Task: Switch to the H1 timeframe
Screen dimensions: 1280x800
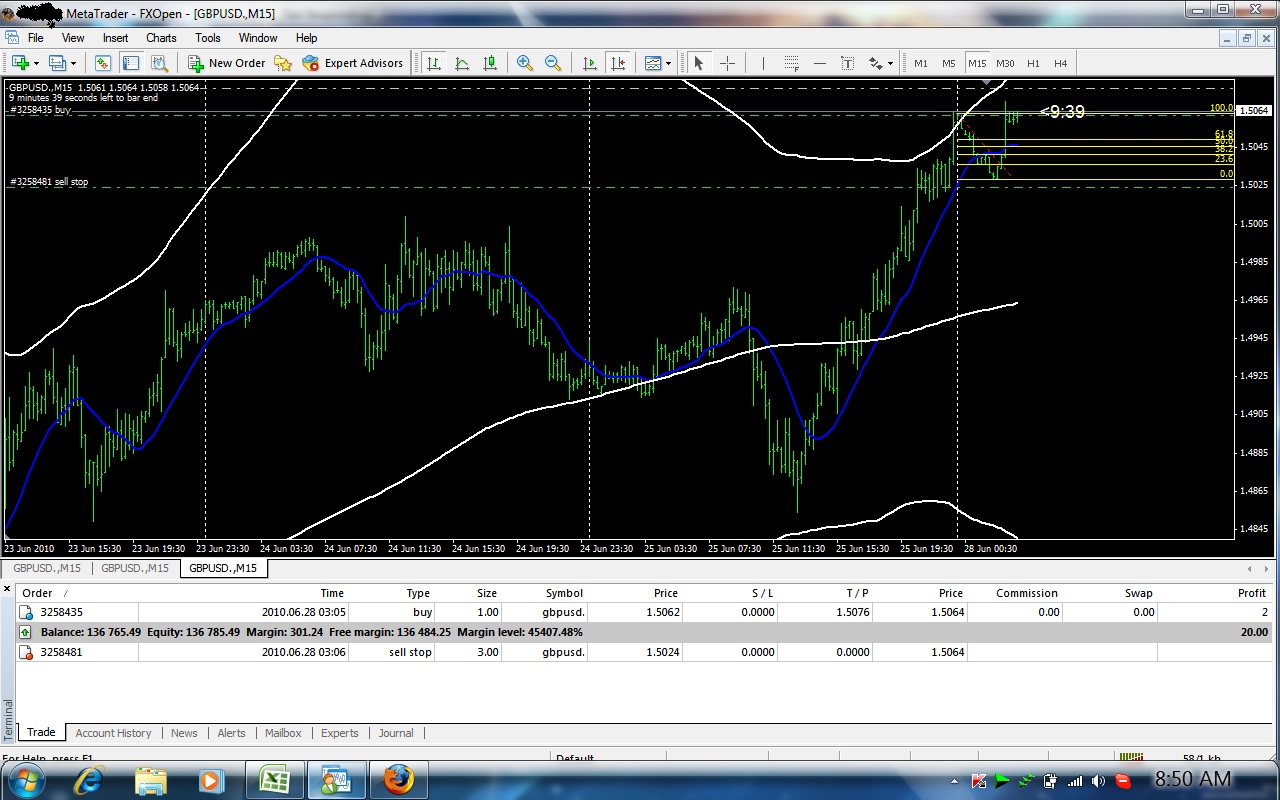Action: [x=1033, y=63]
